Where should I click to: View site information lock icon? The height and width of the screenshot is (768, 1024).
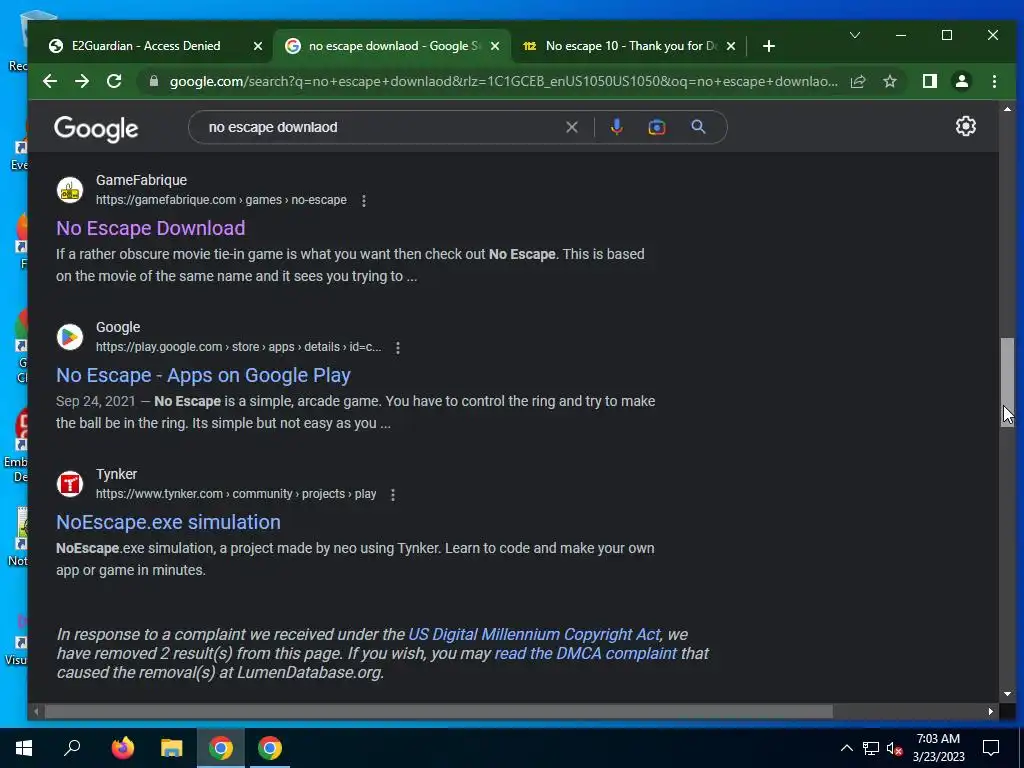pos(154,81)
